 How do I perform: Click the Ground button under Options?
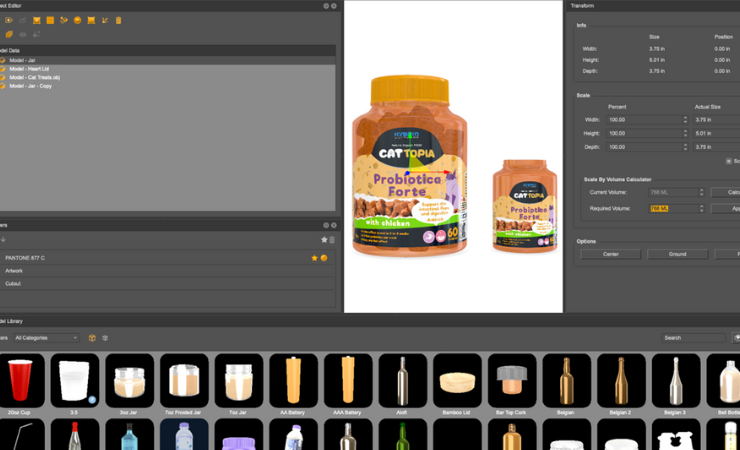677,254
